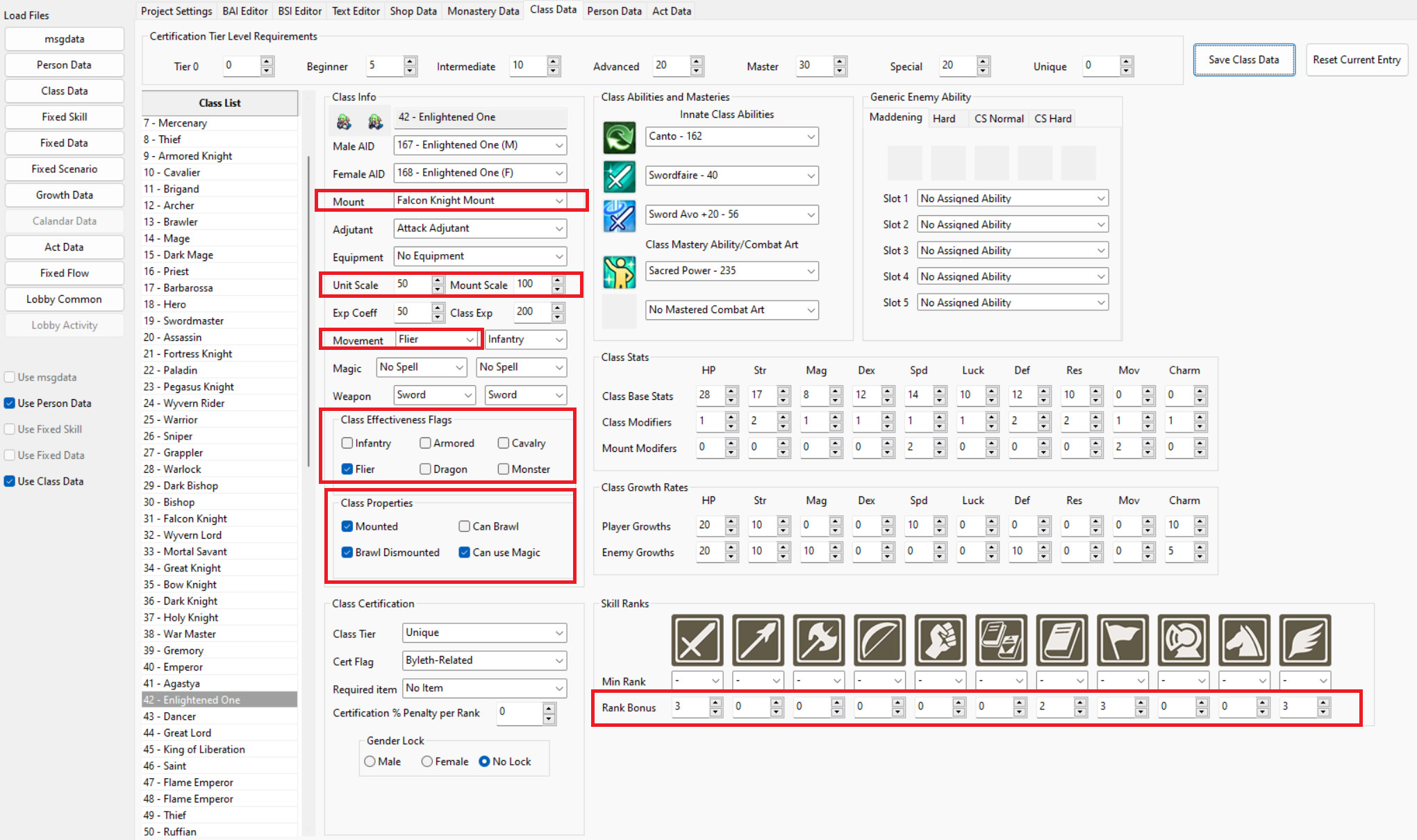This screenshot has width=1417, height=840.
Task: Click the Canto ability icon
Action: pos(619,137)
